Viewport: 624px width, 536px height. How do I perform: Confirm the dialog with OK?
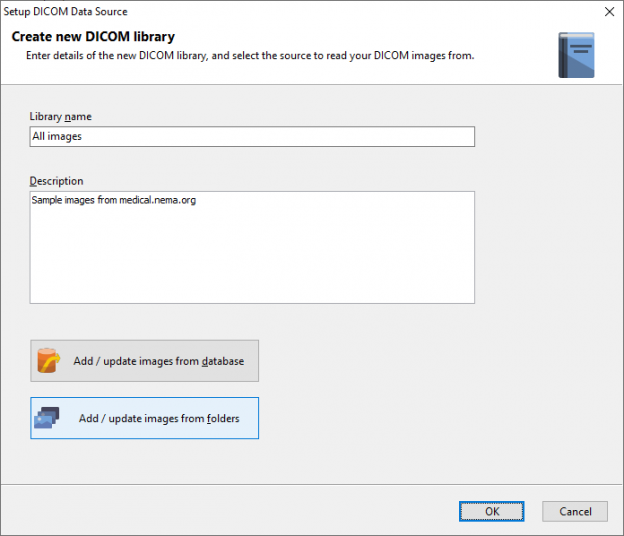click(491, 511)
